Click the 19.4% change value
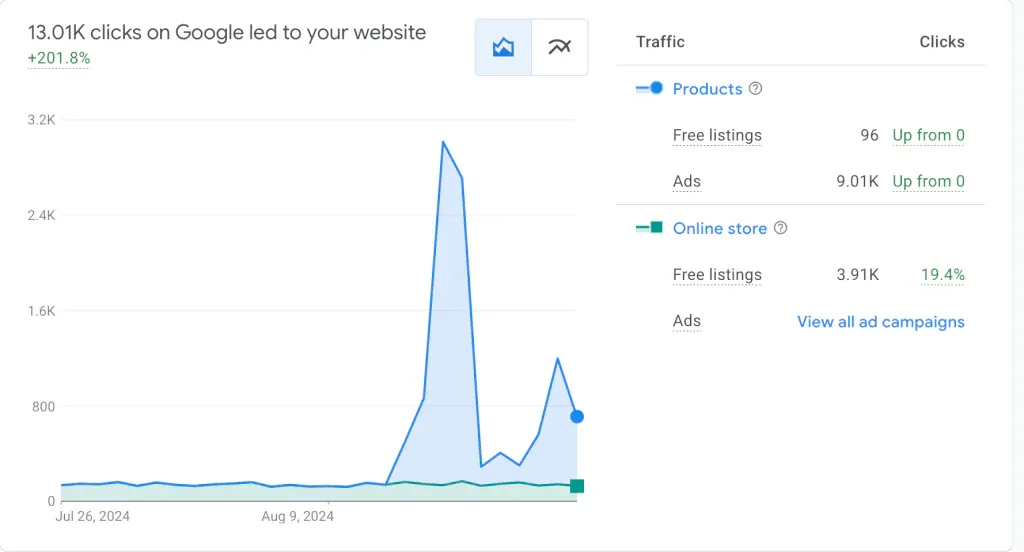This screenshot has height=552, width=1024. click(x=942, y=275)
